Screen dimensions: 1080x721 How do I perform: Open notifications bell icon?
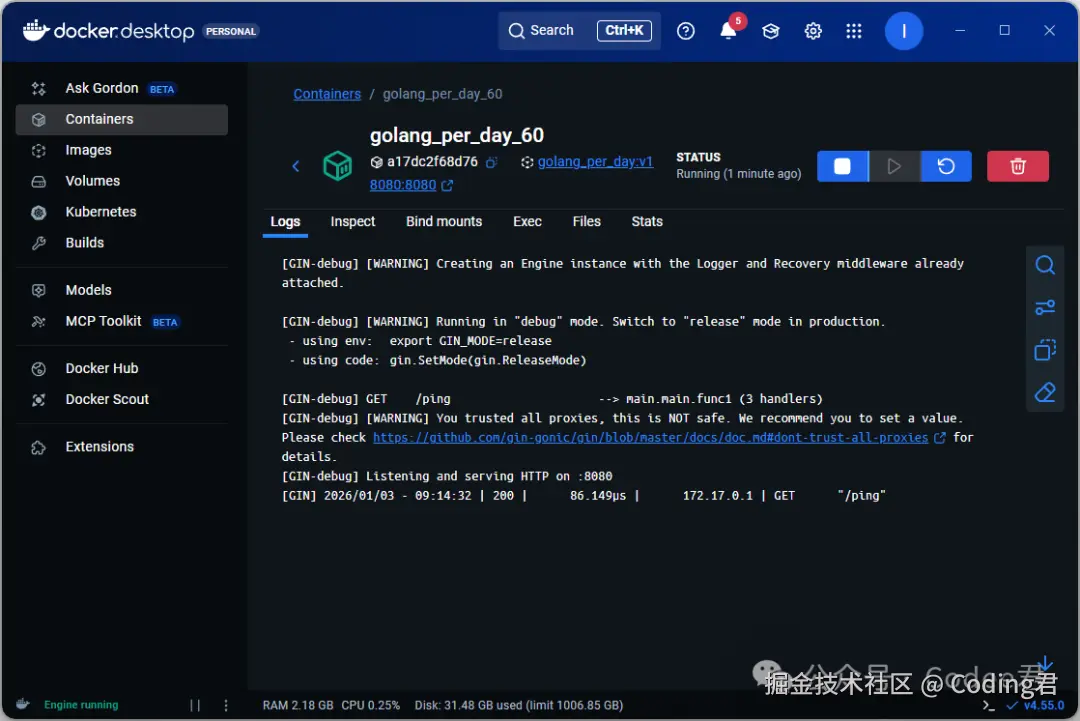click(x=728, y=31)
